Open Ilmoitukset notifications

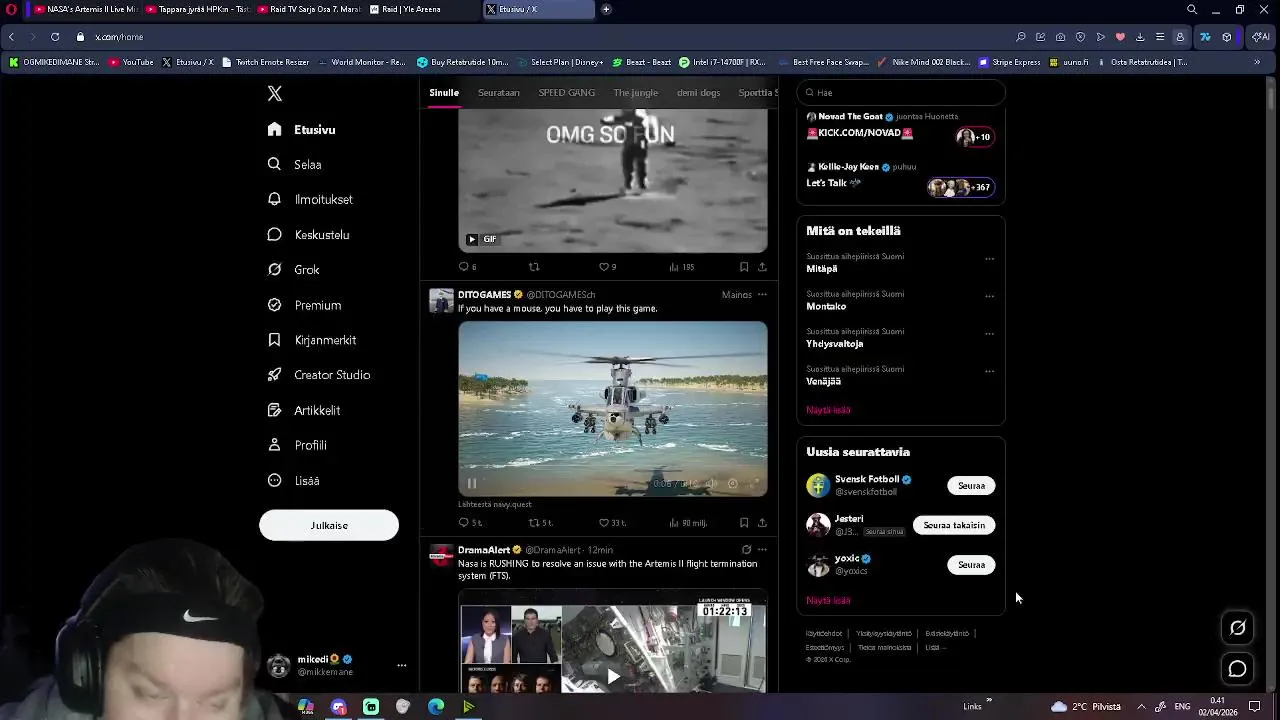tap(310, 200)
